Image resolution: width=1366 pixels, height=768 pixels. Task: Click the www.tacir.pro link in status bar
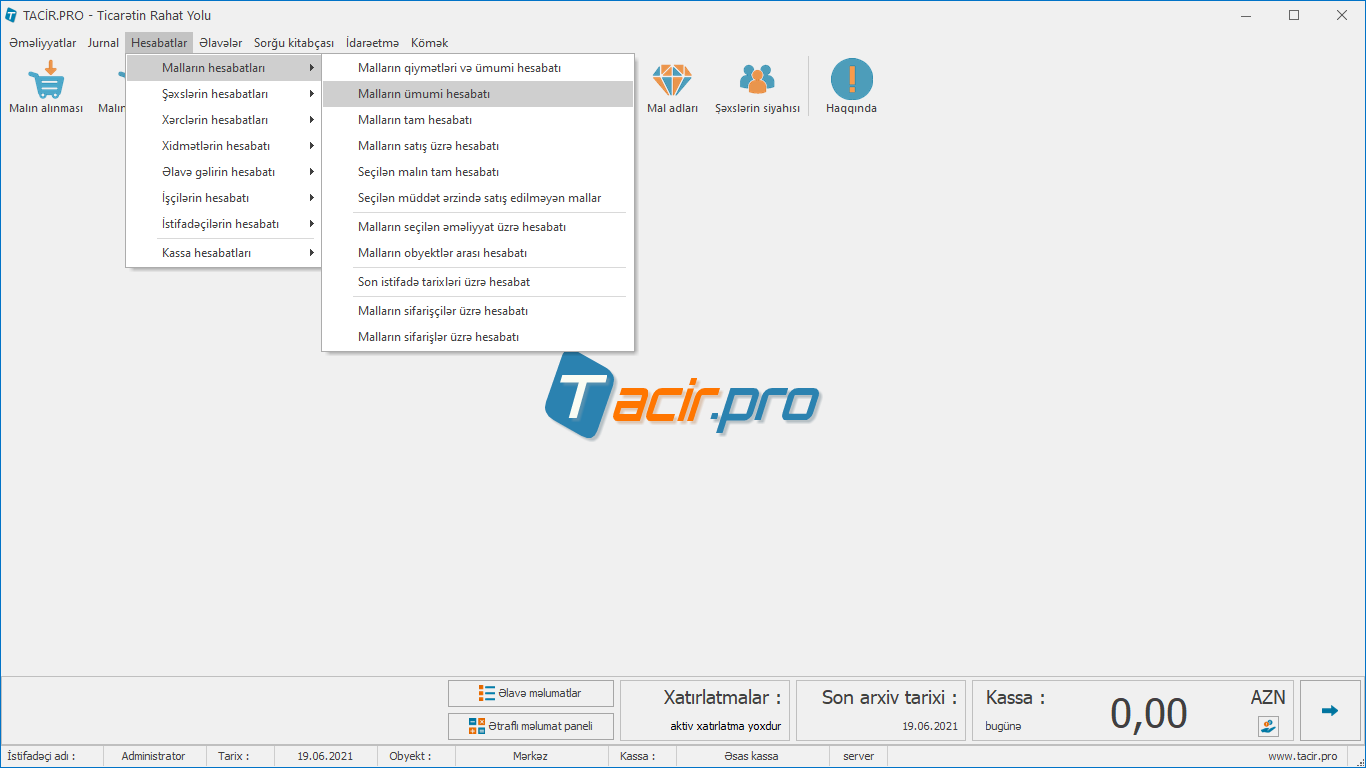[1302, 756]
